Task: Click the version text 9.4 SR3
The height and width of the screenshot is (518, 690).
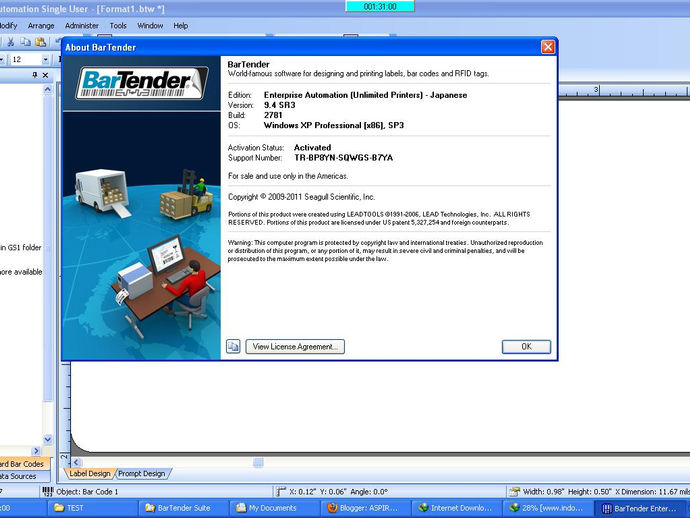Action: pos(279,105)
